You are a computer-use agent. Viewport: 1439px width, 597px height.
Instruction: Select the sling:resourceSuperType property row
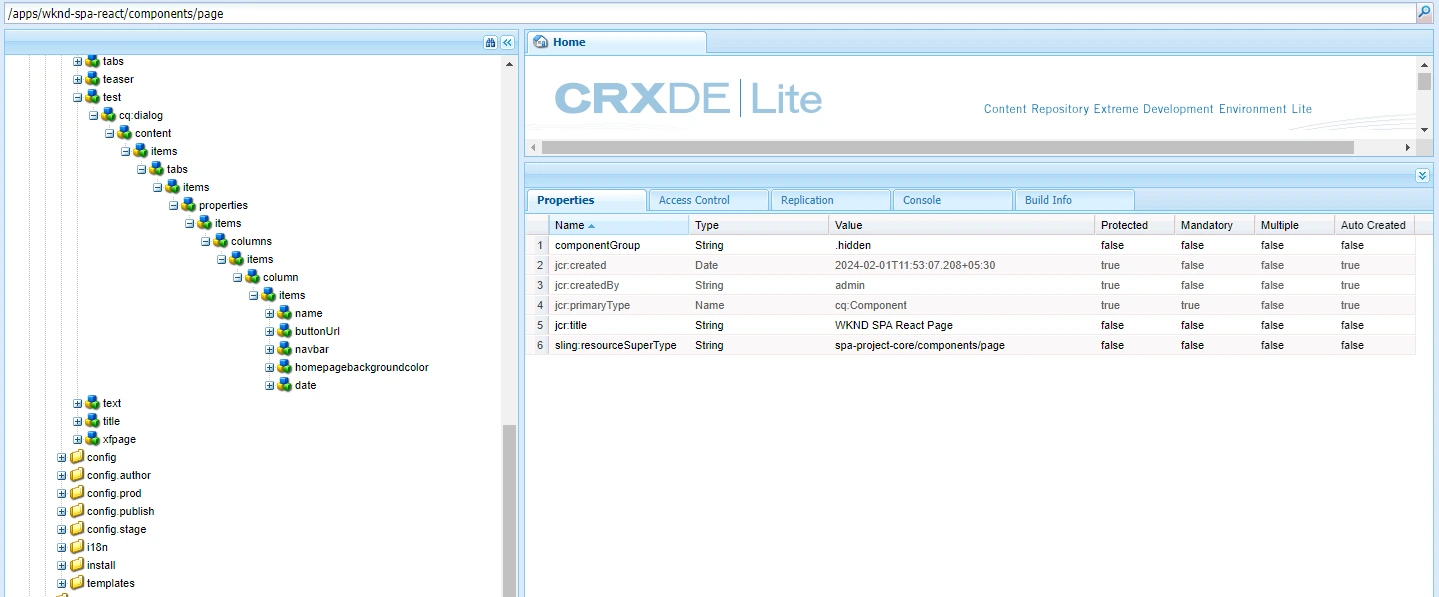pyautogui.click(x=615, y=345)
